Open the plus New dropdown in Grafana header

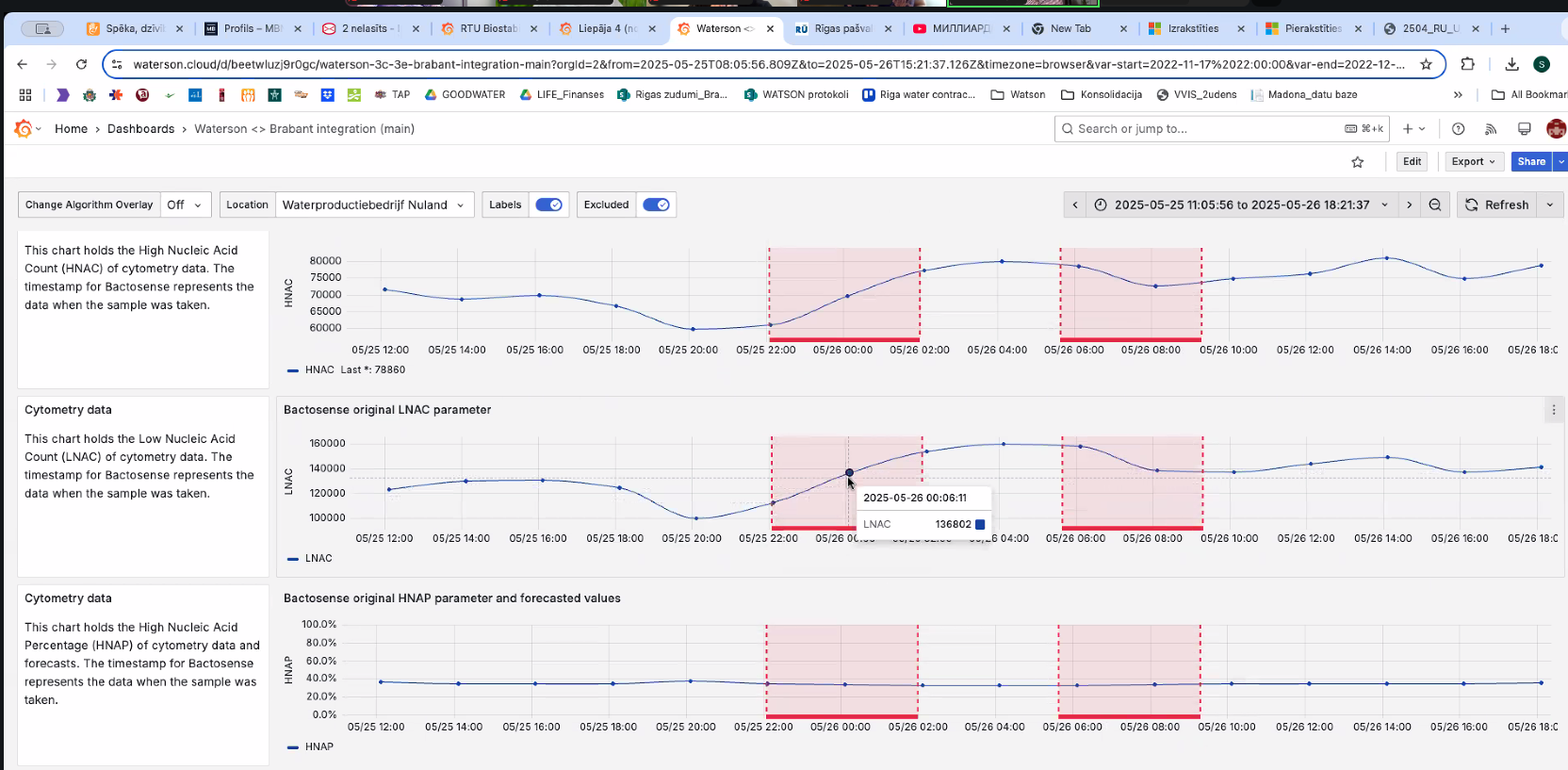(x=1413, y=129)
